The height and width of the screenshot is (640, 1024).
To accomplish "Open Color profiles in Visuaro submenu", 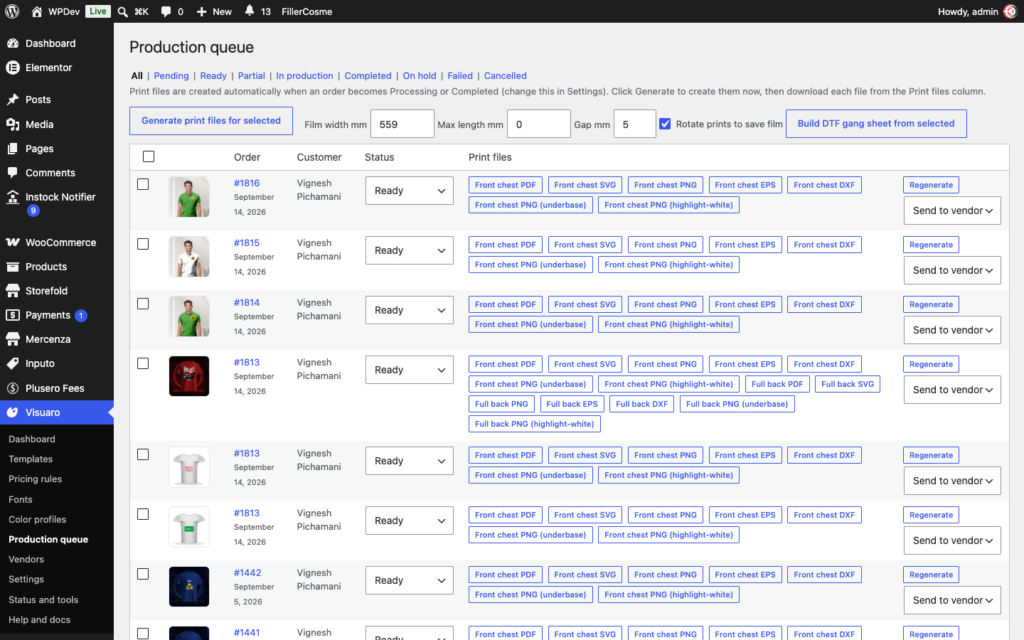I will (37, 519).
